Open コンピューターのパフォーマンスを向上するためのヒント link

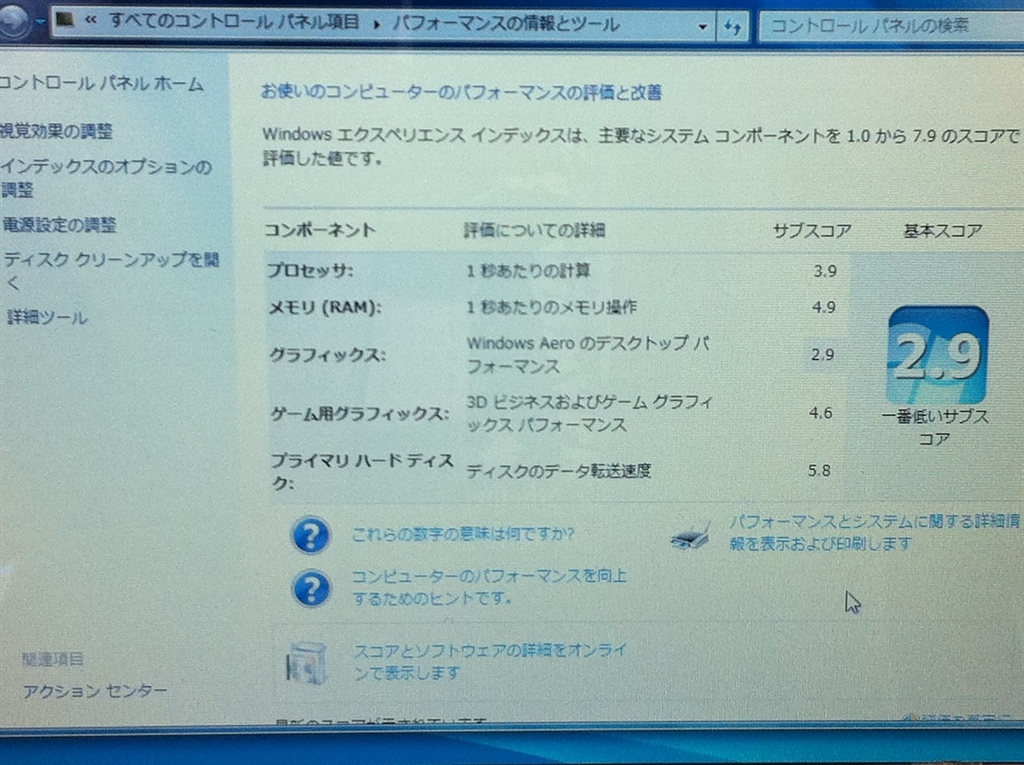click(489, 587)
